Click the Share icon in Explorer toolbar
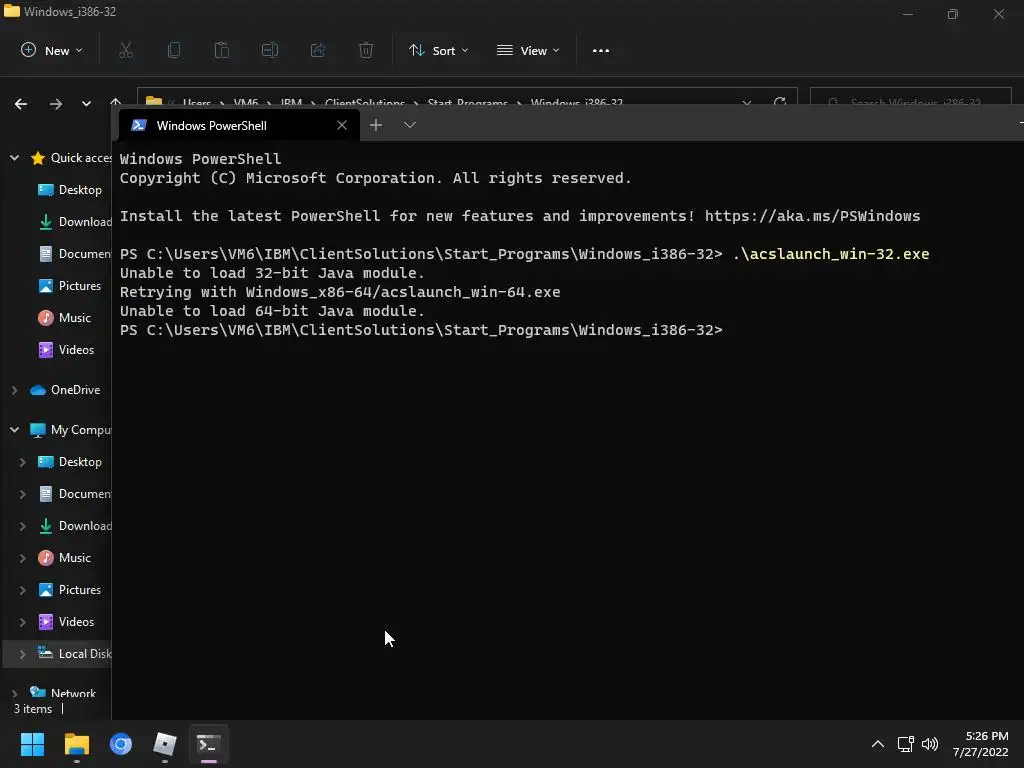The image size is (1024, 768). point(318,50)
